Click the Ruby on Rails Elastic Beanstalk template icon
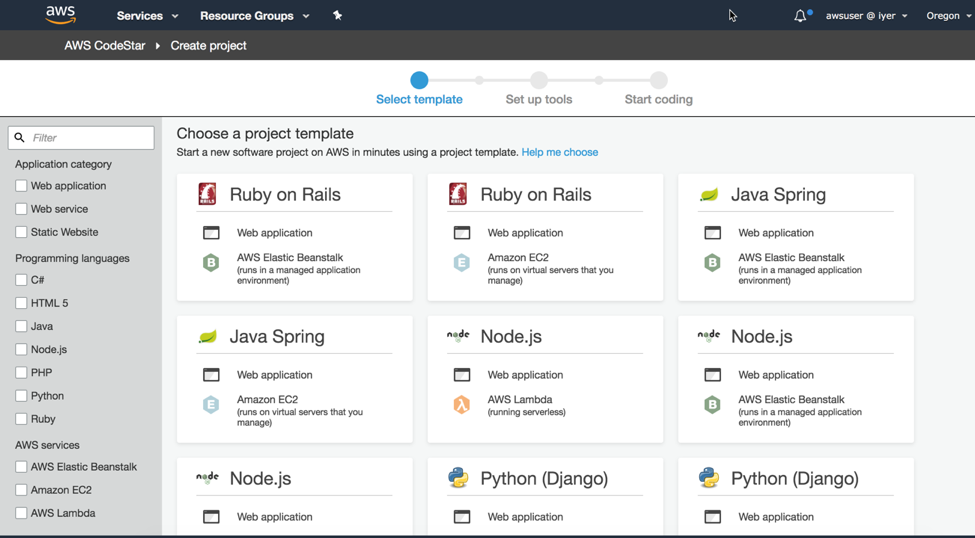 coord(207,194)
